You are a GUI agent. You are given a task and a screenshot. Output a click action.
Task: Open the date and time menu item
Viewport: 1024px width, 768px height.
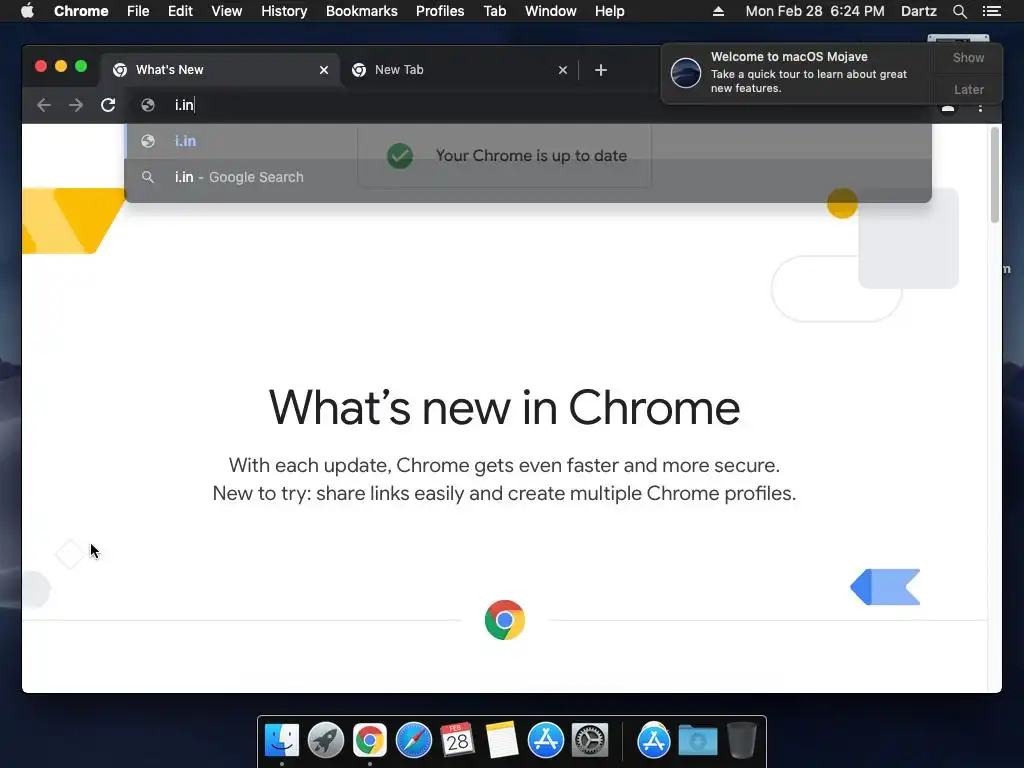pos(815,11)
